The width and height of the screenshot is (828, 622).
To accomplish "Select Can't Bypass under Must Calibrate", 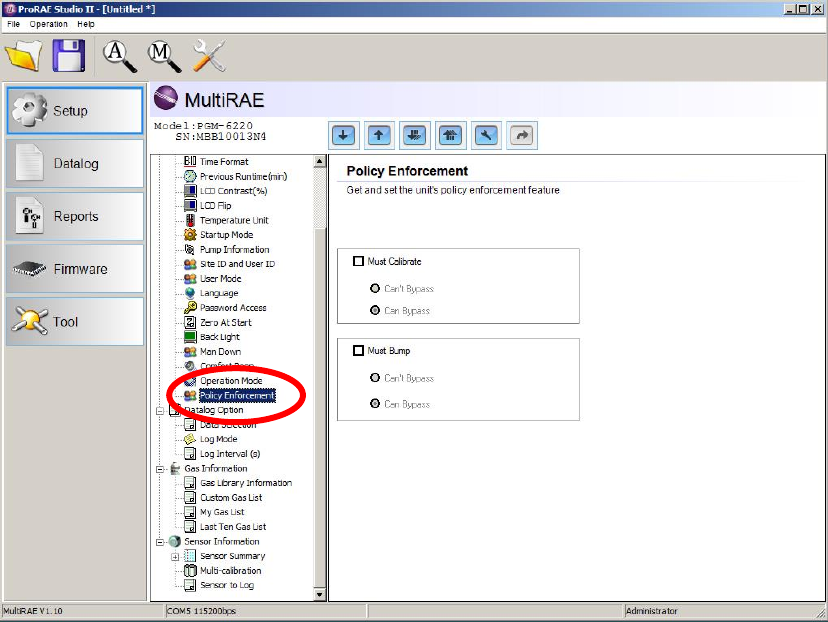I will [375, 288].
